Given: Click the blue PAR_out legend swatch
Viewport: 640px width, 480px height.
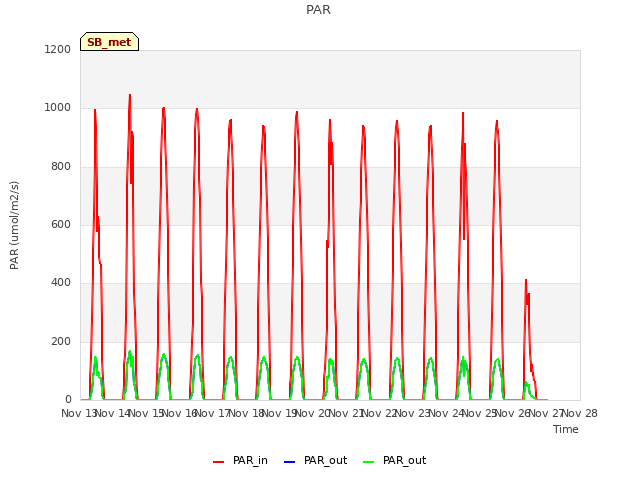Looking at the screenshot, I should (x=289, y=462).
